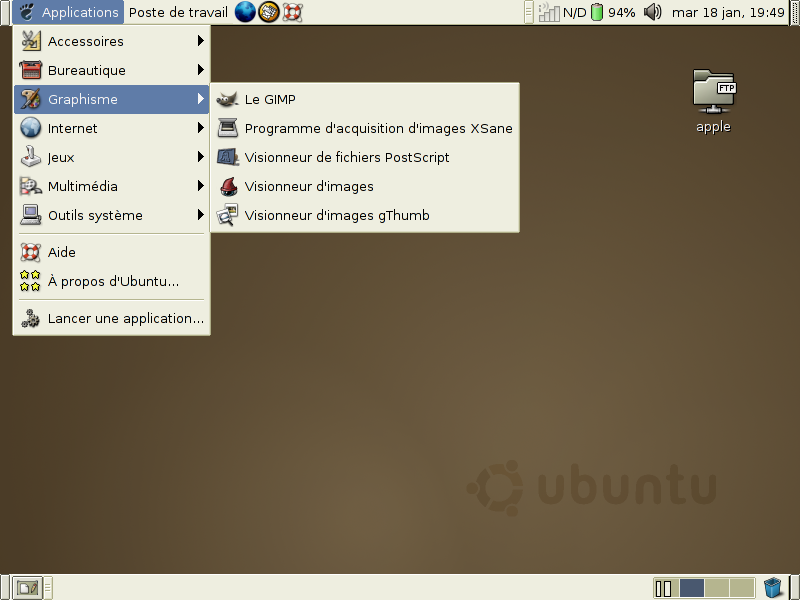Click the GNOME foot icon beside Applications

27,12
